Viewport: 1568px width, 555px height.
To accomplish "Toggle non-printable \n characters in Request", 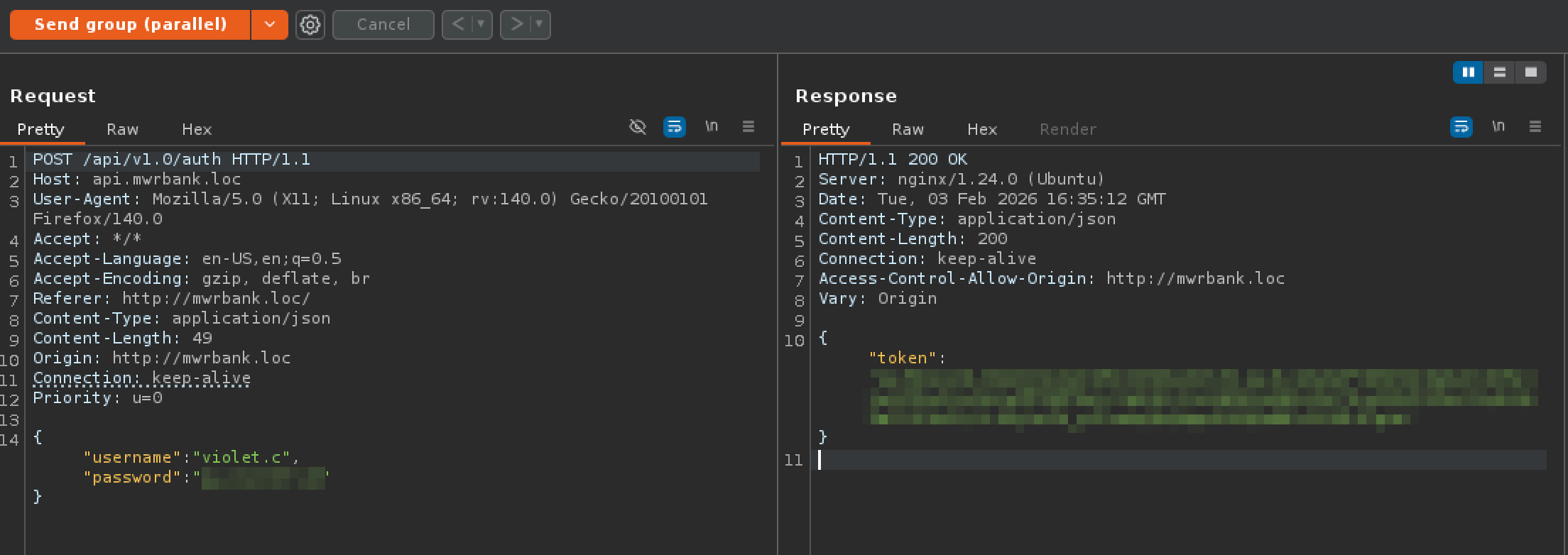I will 712,126.
